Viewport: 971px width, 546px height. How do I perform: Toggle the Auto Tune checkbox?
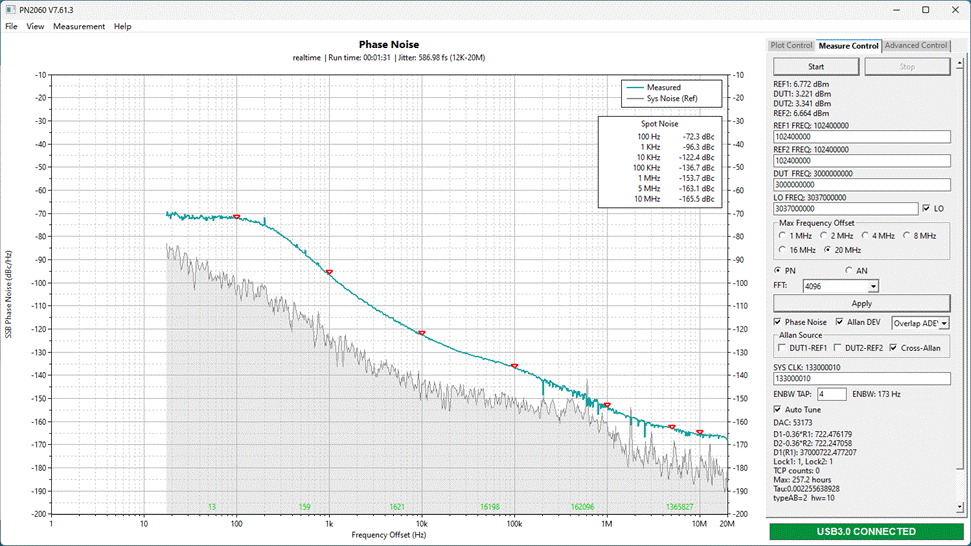tap(778, 410)
